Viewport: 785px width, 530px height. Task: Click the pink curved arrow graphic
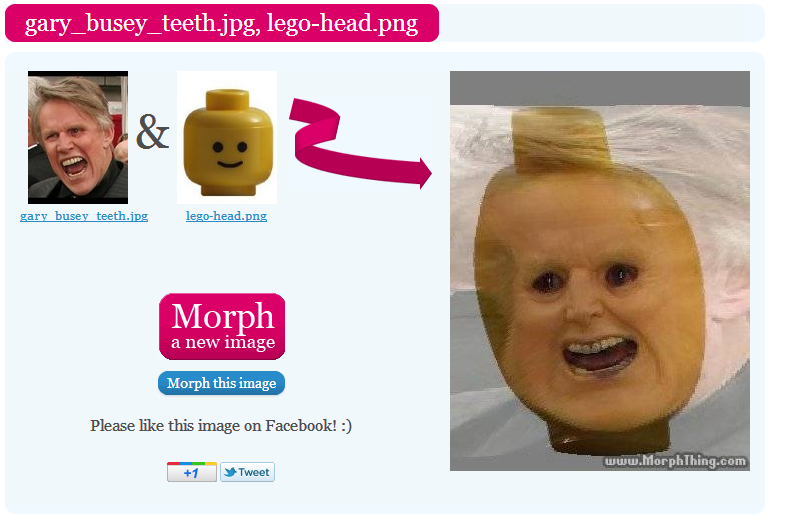click(x=360, y=144)
